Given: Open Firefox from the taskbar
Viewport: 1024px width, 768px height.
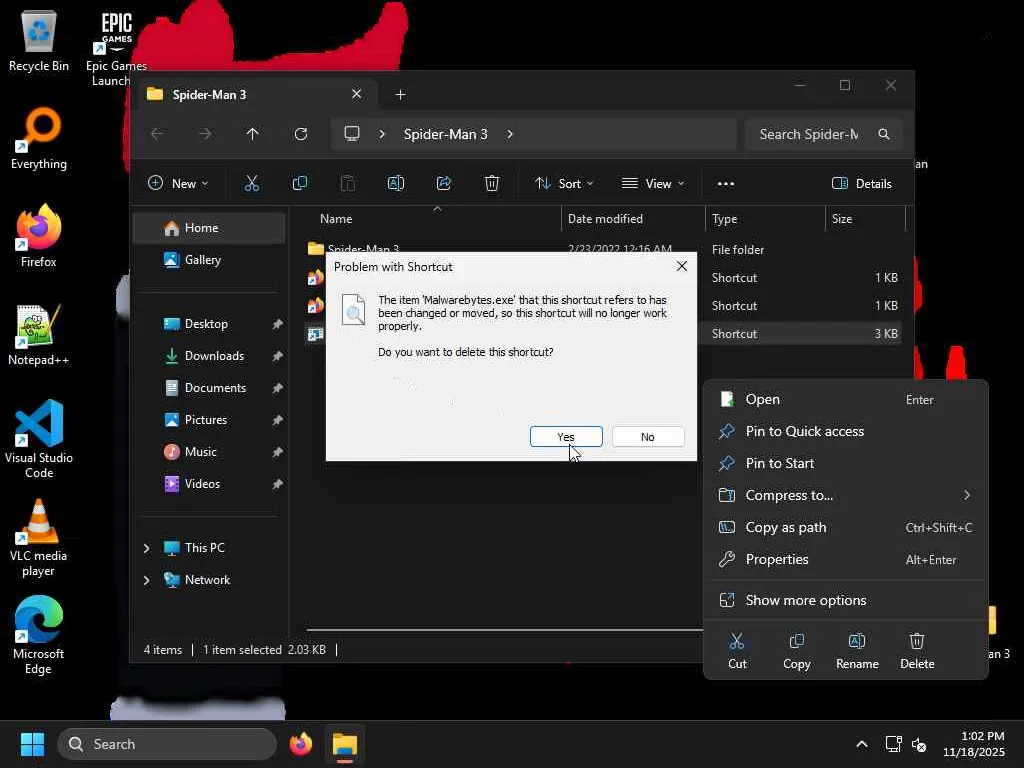Looking at the screenshot, I should 300,744.
